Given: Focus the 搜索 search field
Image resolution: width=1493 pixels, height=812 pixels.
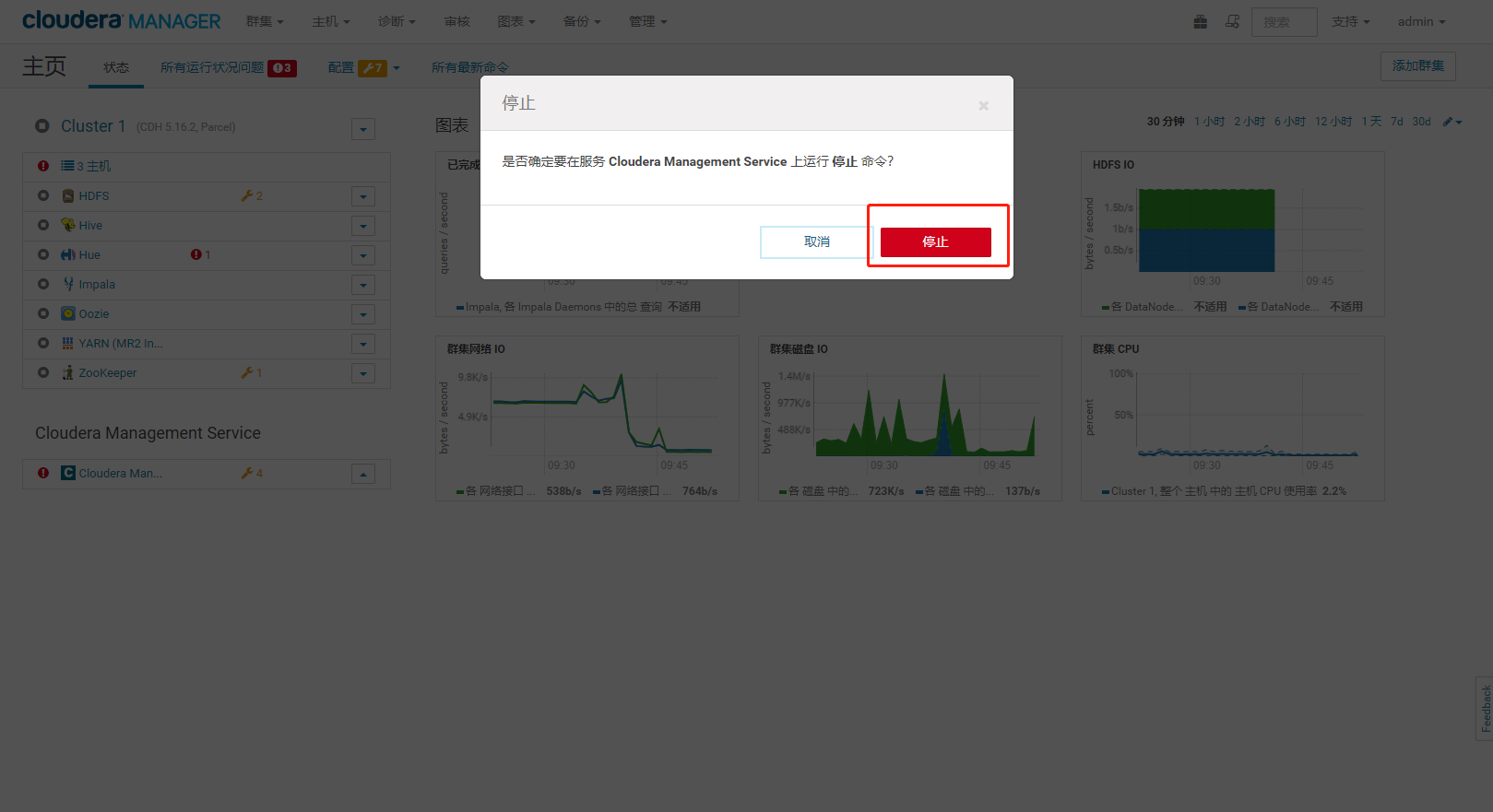Looking at the screenshot, I should click(1284, 22).
